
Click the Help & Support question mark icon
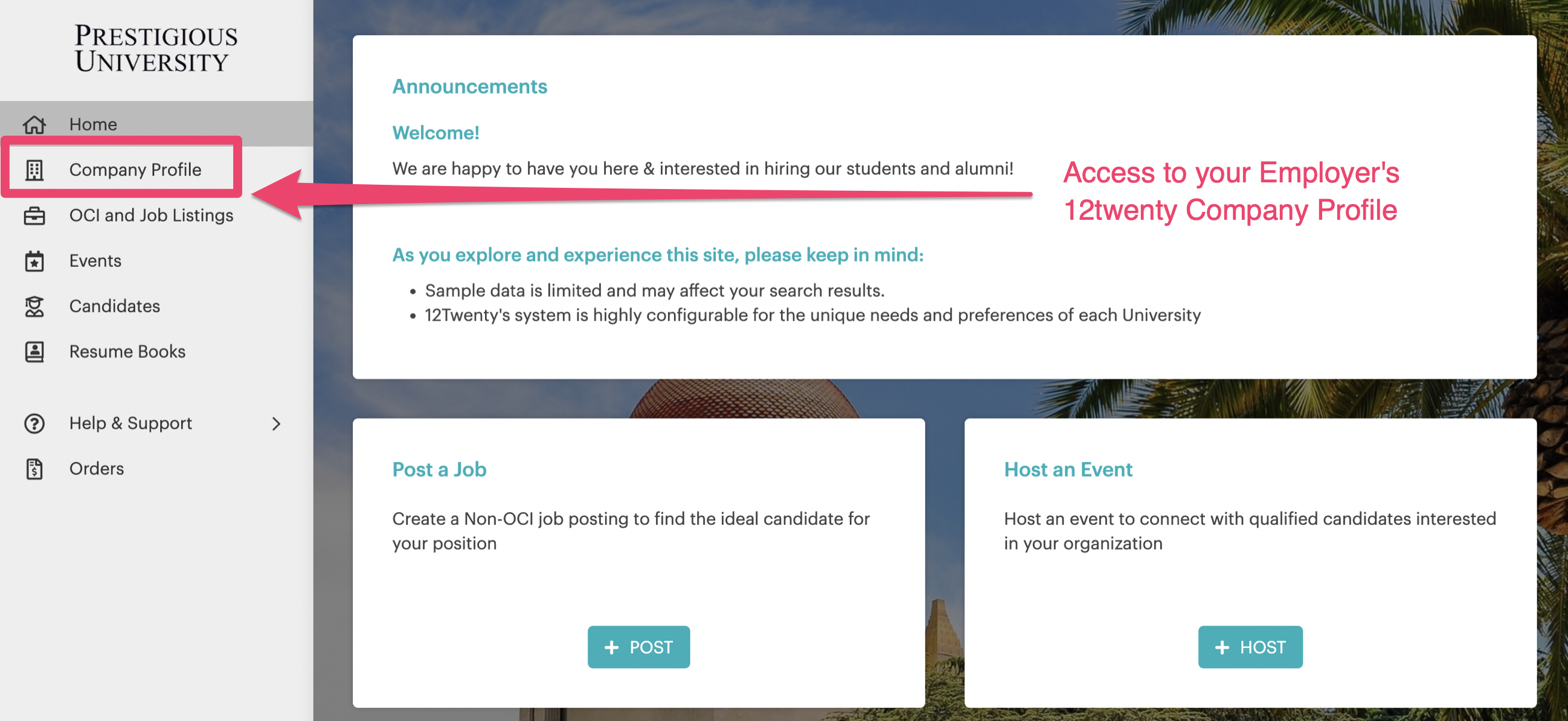point(34,423)
